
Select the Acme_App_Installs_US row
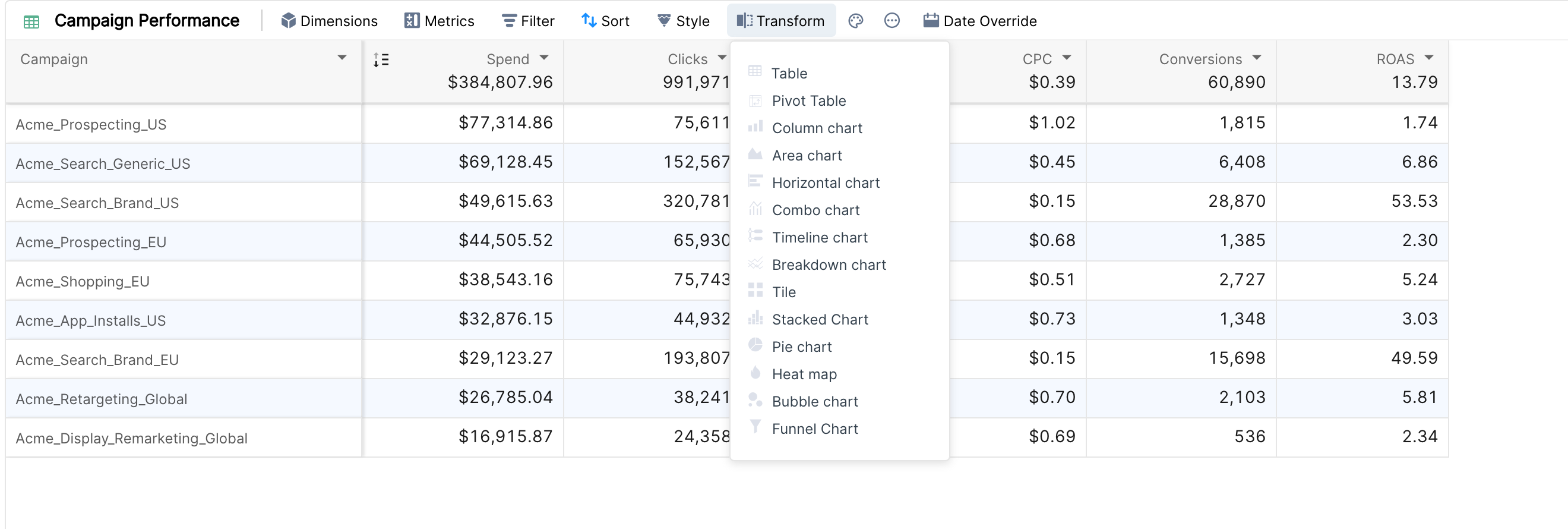point(727,320)
